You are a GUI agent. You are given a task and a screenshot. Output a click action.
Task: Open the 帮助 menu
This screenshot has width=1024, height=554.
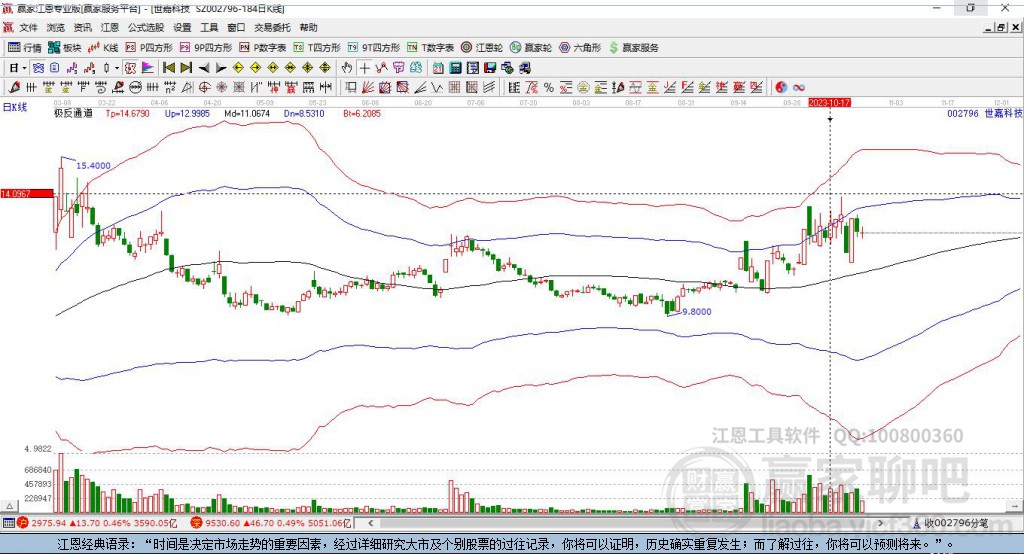point(308,27)
